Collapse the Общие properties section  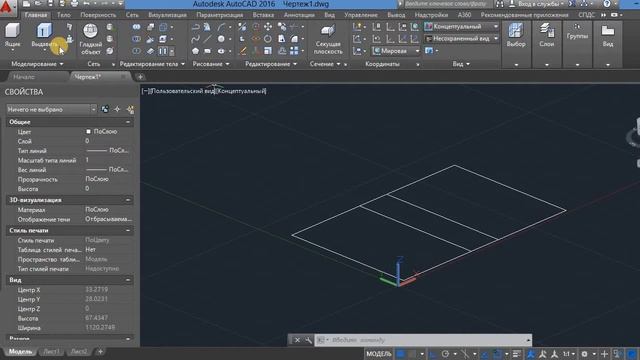pos(128,122)
